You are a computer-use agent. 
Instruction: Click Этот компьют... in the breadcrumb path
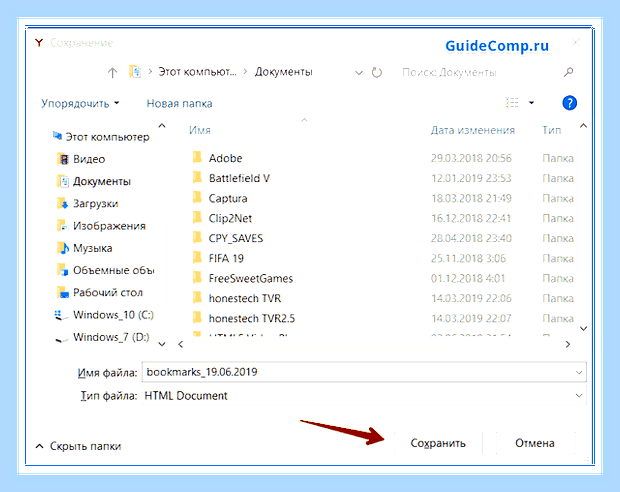click(x=197, y=72)
